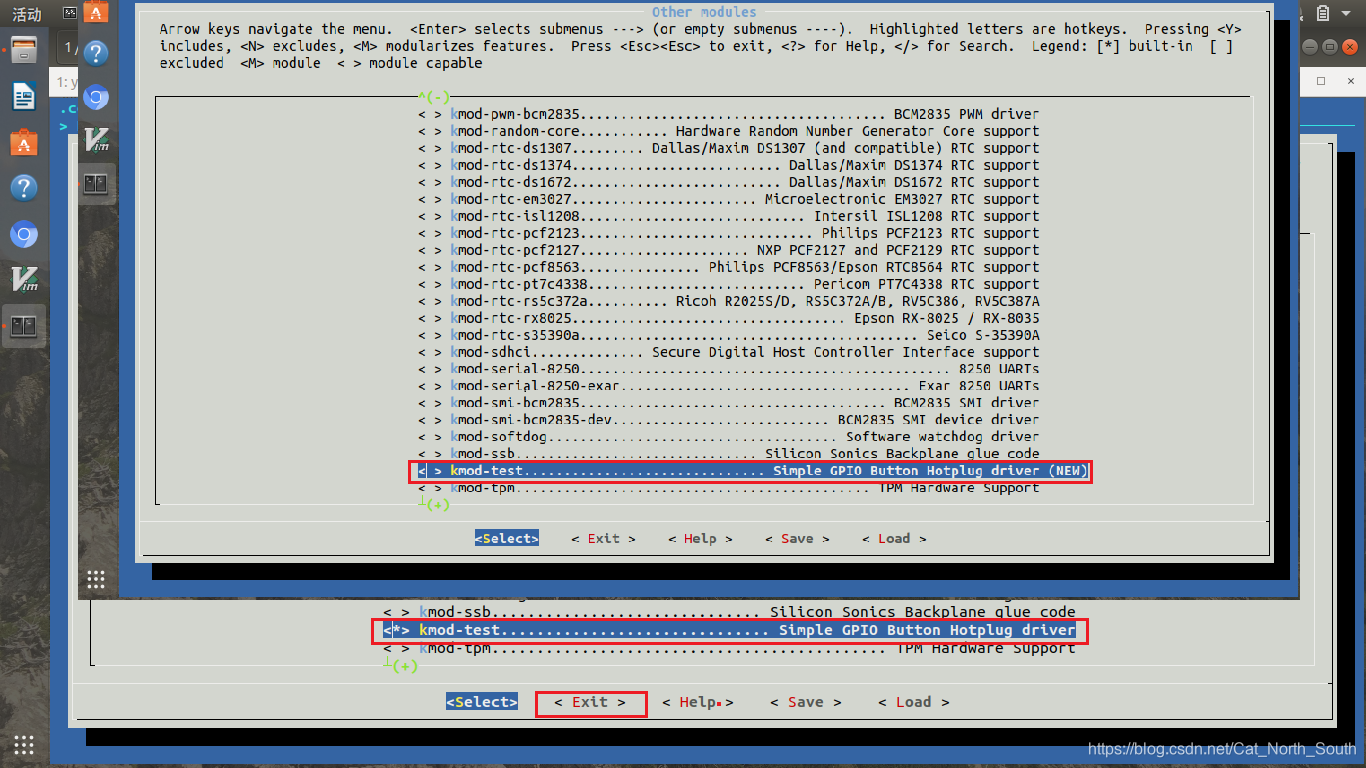1366x768 pixels.
Task: Select kmod-ssb row in the lower menu
Action: click(729, 612)
